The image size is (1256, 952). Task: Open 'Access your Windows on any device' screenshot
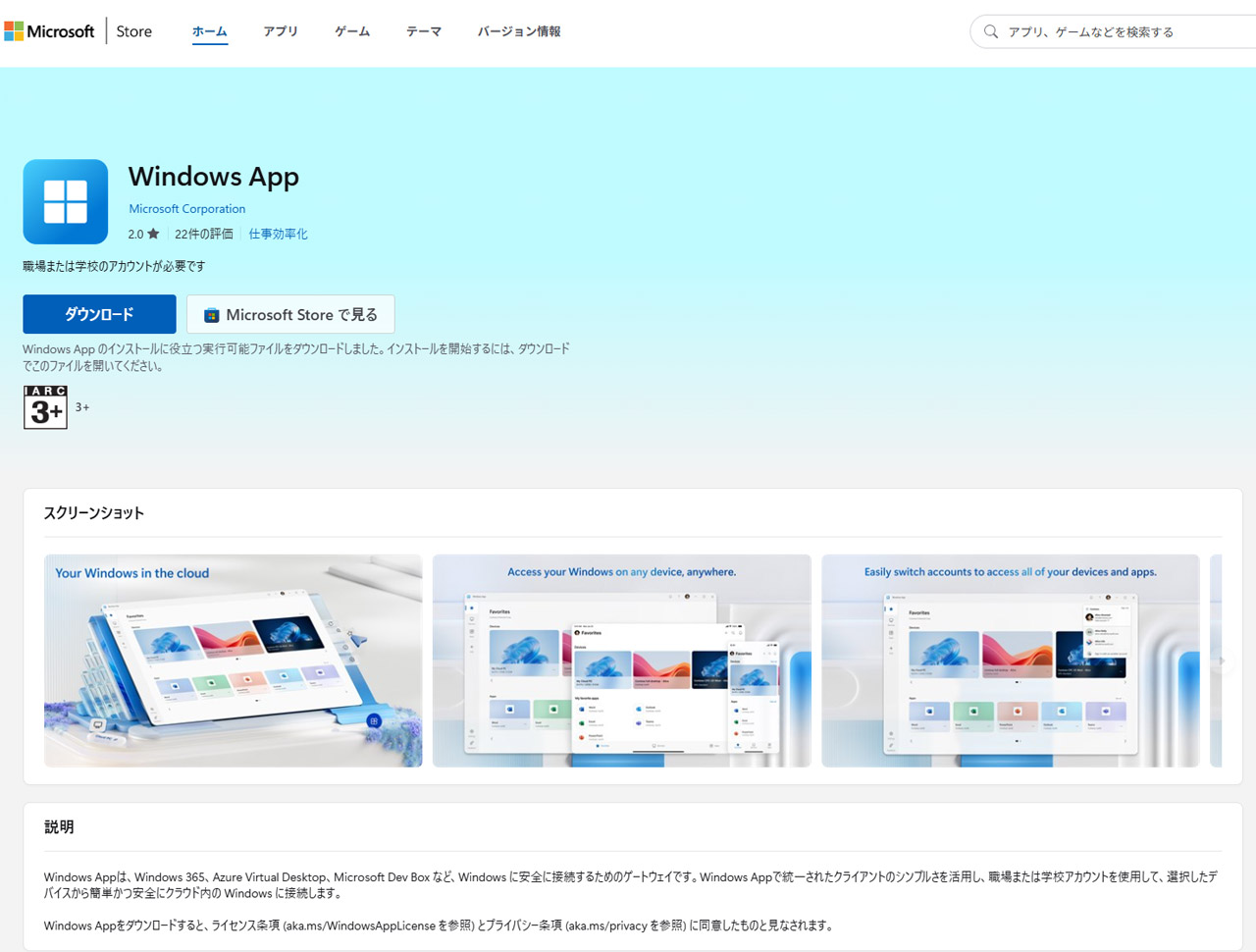tap(622, 661)
